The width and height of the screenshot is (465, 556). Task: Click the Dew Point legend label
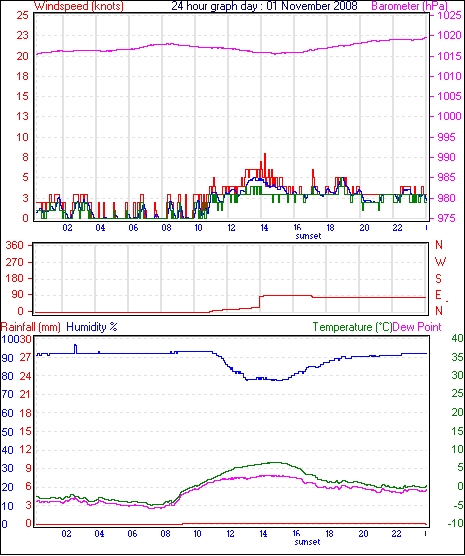417,327
